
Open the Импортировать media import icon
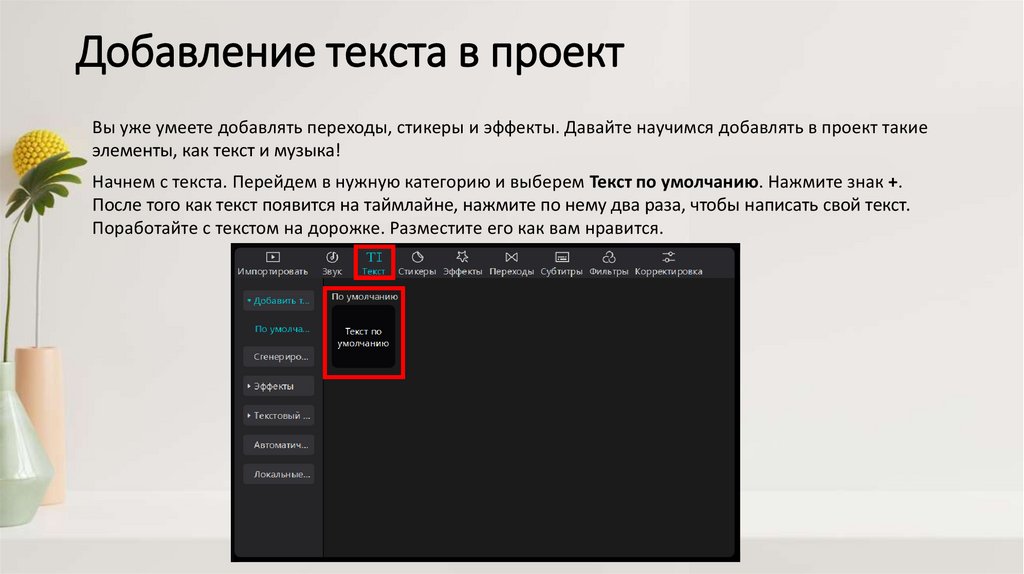pos(273,258)
